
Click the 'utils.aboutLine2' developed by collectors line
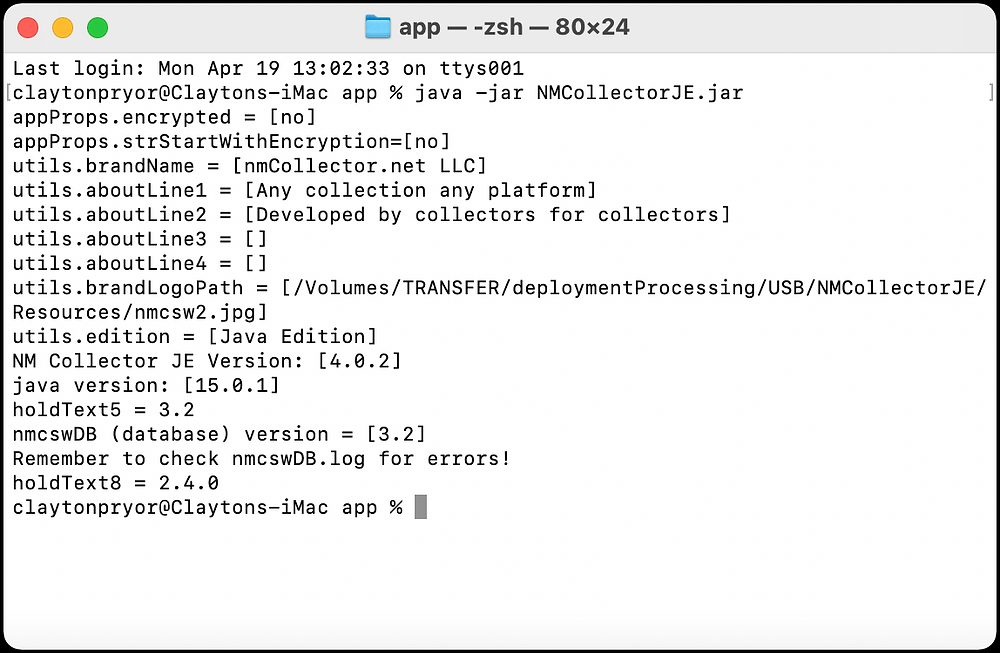[371, 214]
